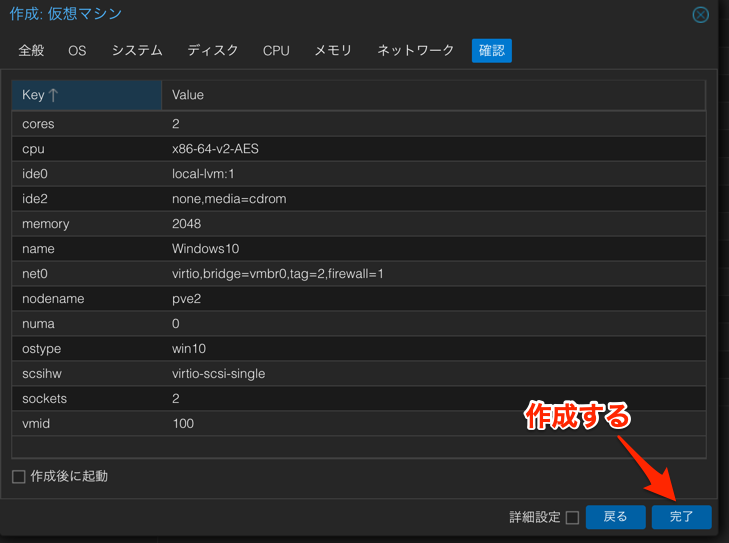This screenshot has height=543, width=729.
Task: Select the memory row in table
Action: pos(358,224)
